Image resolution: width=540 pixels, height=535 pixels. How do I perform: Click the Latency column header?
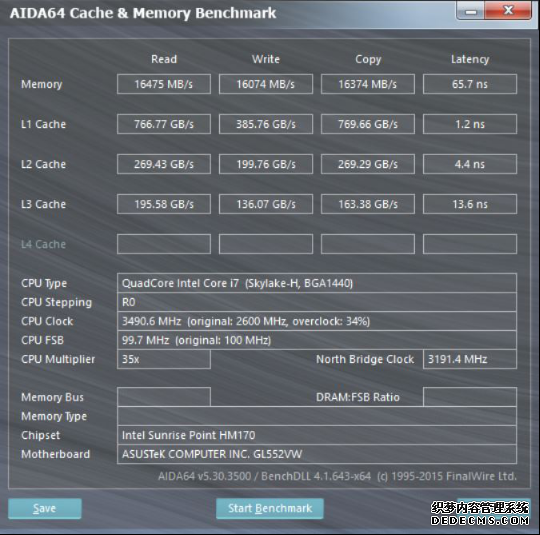point(470,60)
